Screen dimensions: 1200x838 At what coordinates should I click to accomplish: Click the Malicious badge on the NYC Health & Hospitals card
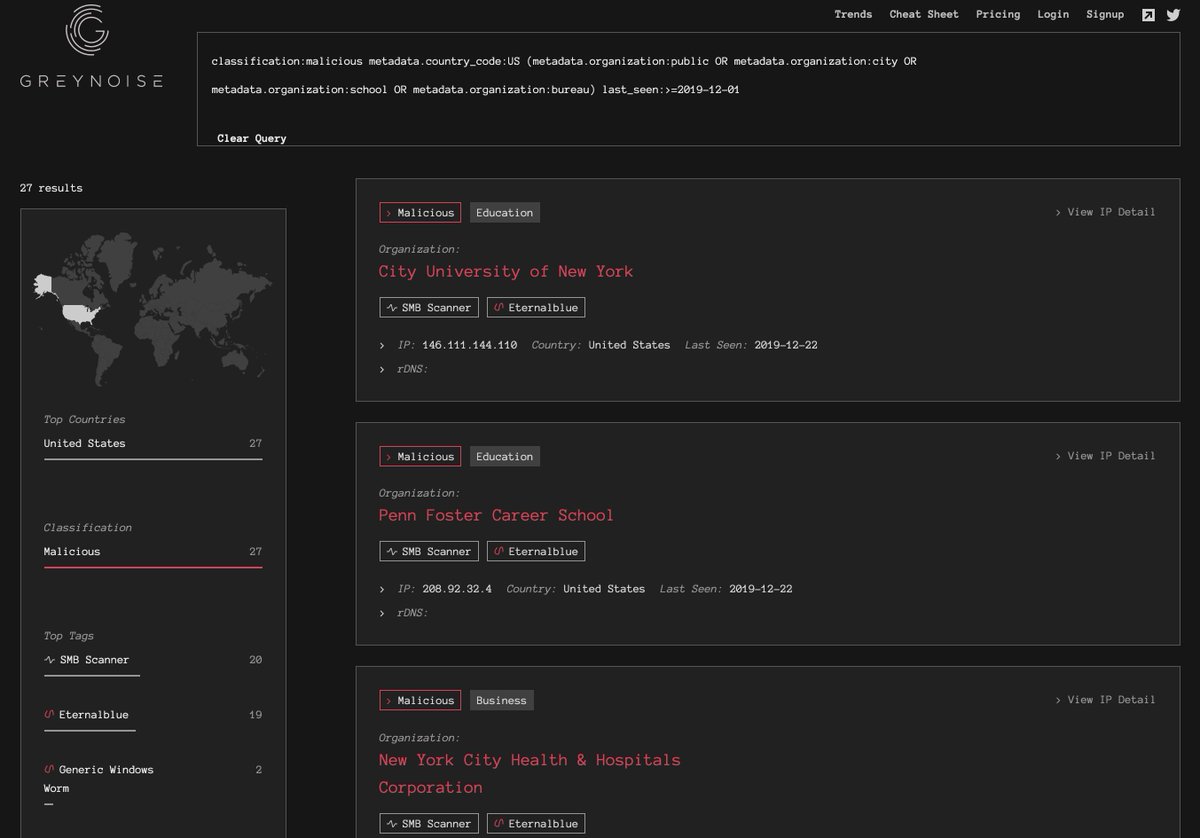click(x=420, y=700)
